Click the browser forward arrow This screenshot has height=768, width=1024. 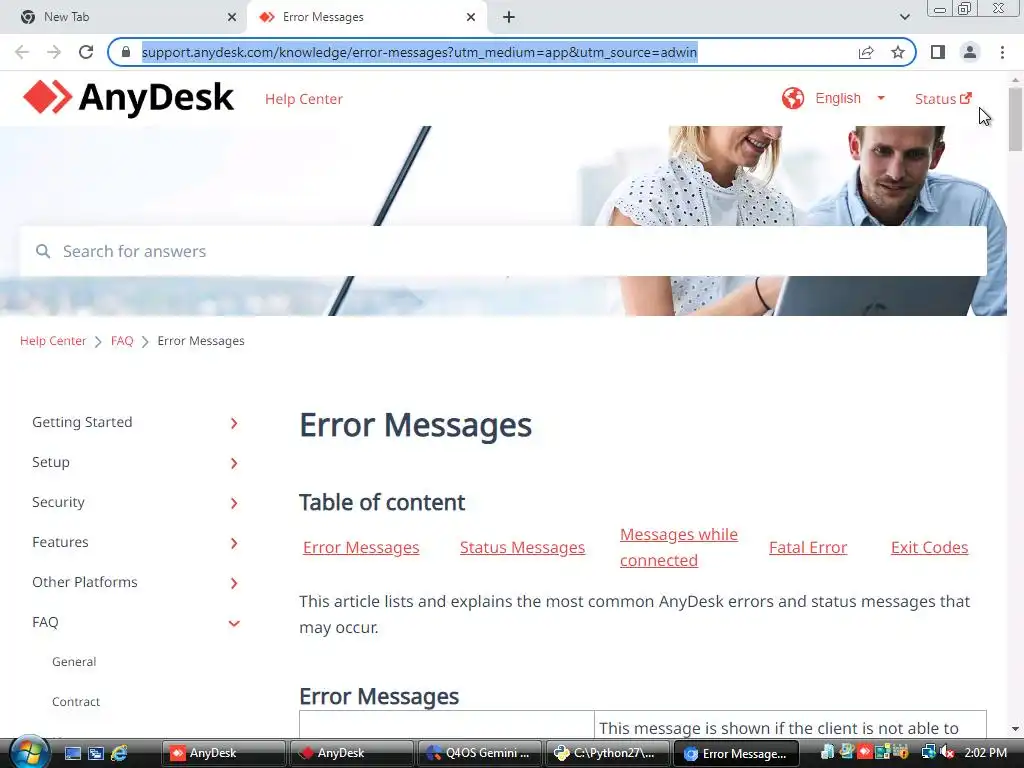[x=54, y=52]
